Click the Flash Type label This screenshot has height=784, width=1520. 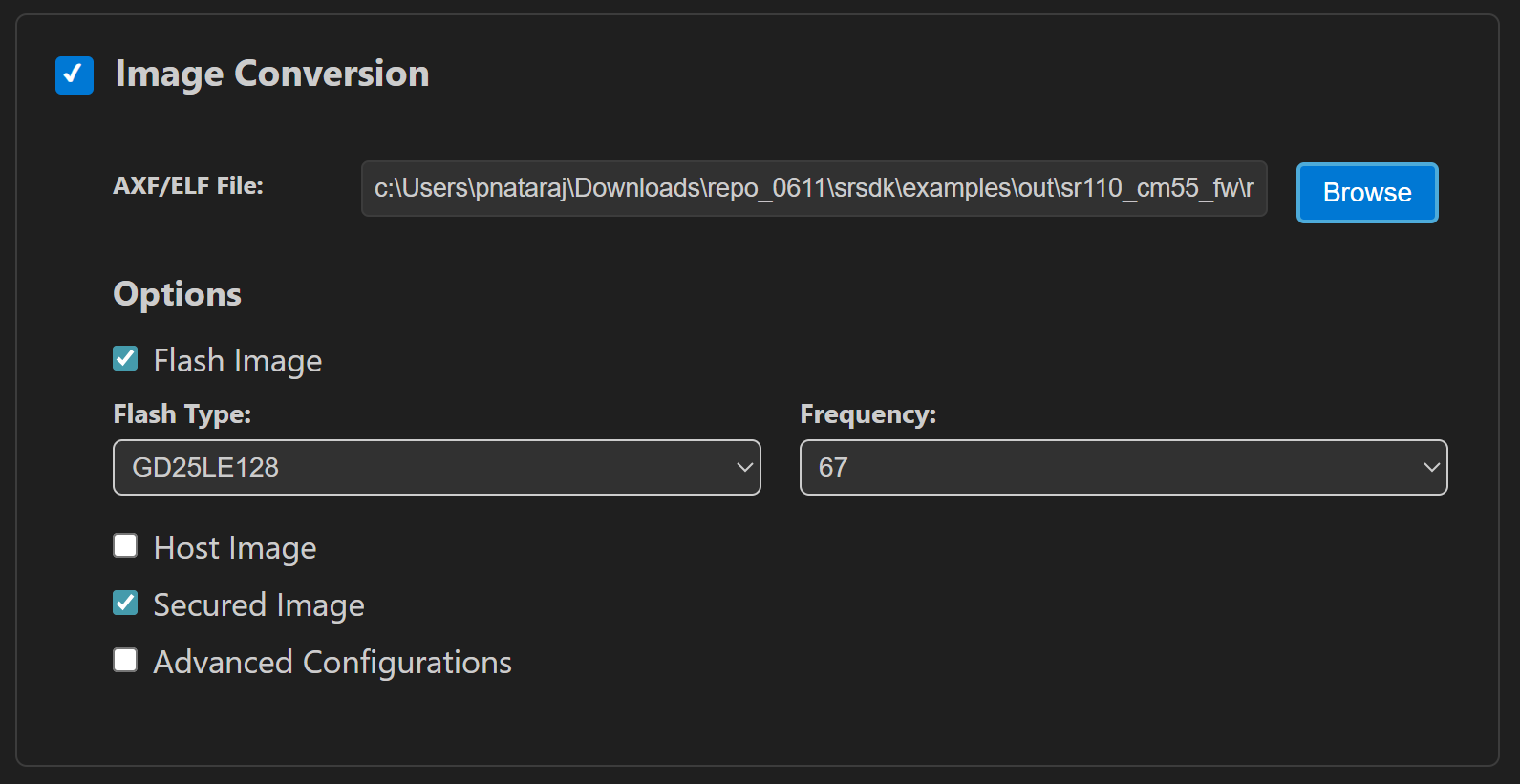[x=182, y=413]
